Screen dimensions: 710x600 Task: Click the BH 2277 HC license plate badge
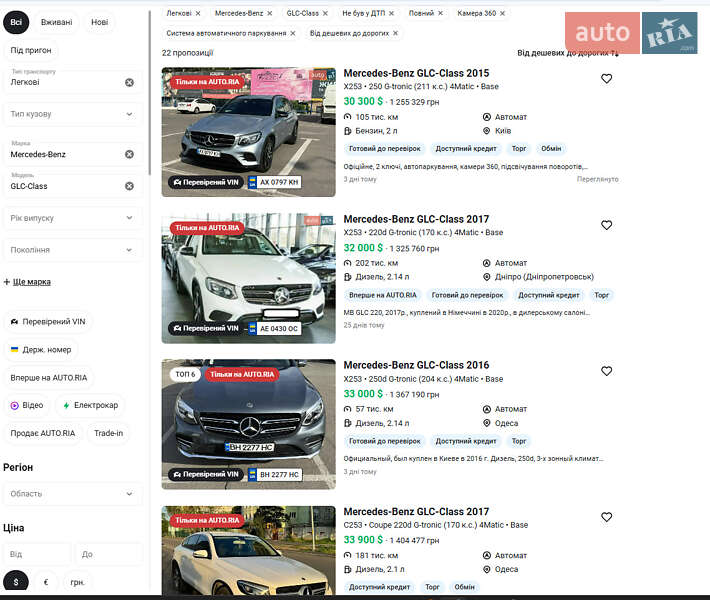275,475
